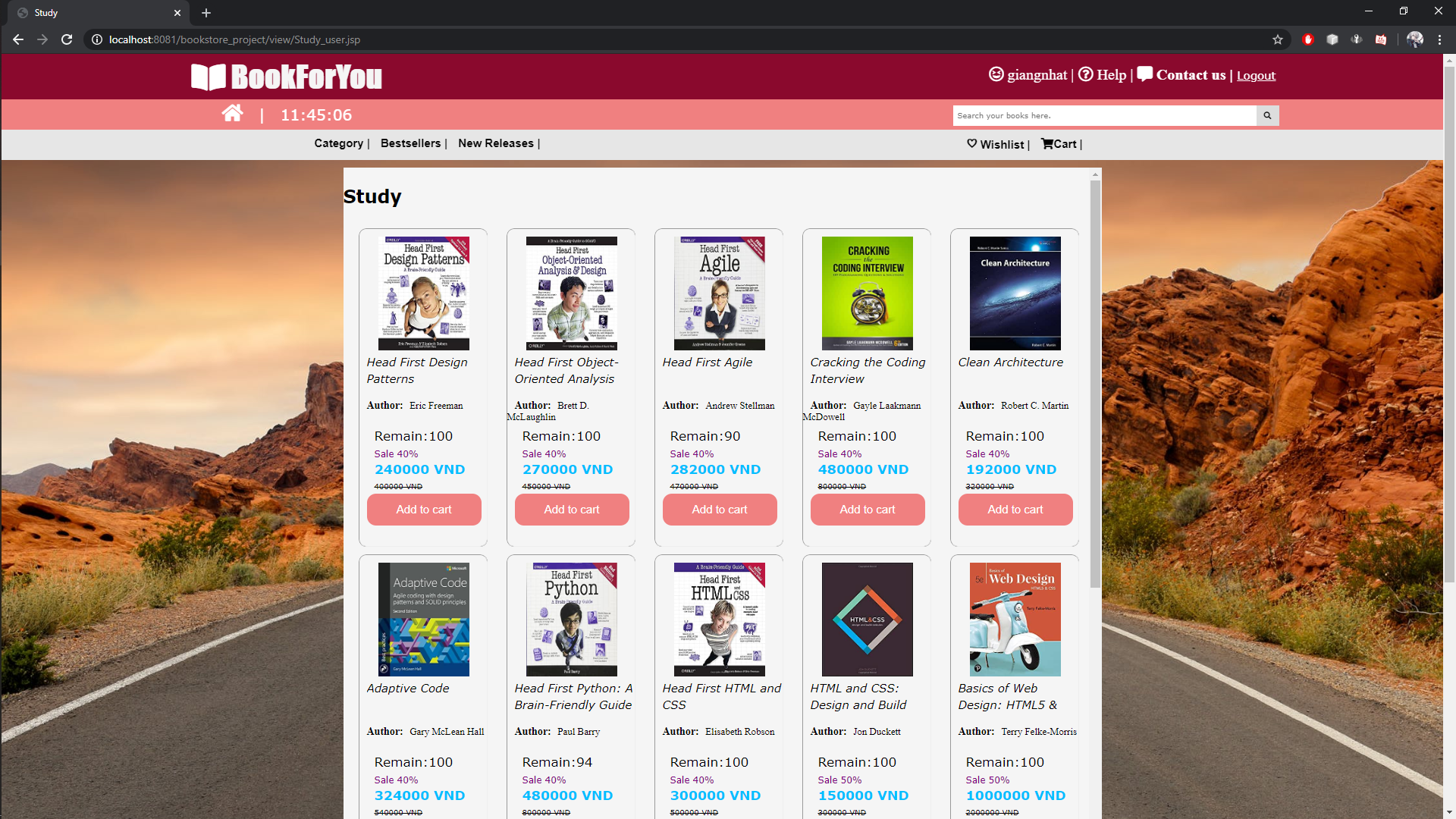Open the Basics of Web Design cover
The height and width of the screenshot is (819, 1456).
pyautogui.click(x=1015, y=620)
